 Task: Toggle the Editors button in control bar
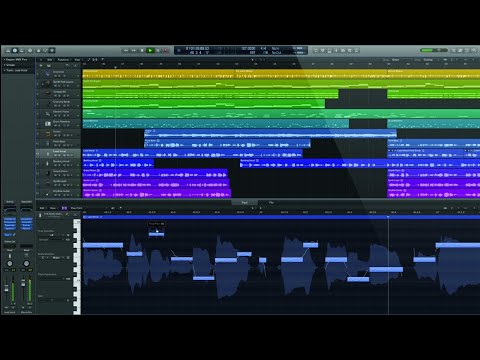(x=52, y=50)
